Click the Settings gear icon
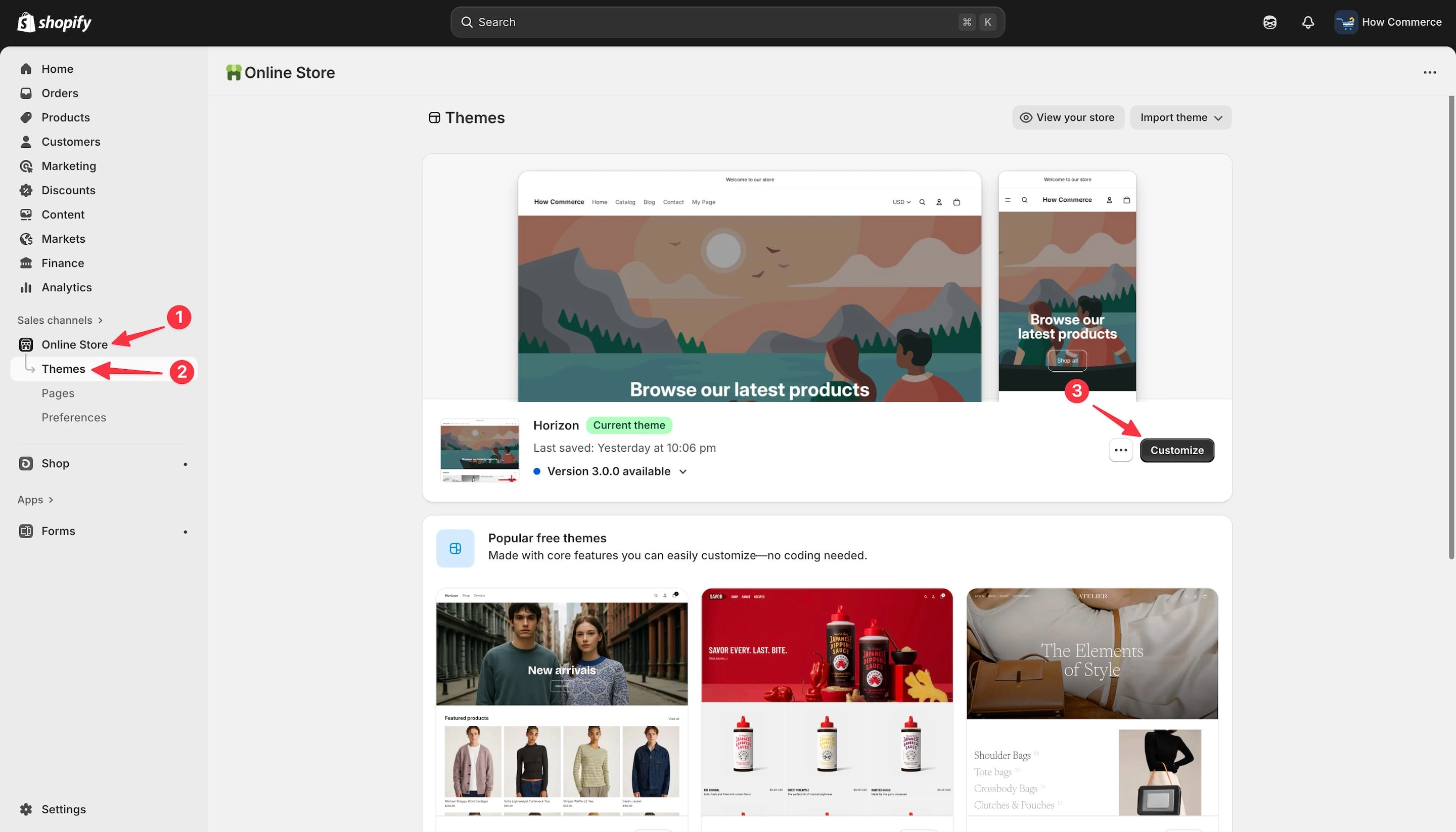 click(26, 809)
